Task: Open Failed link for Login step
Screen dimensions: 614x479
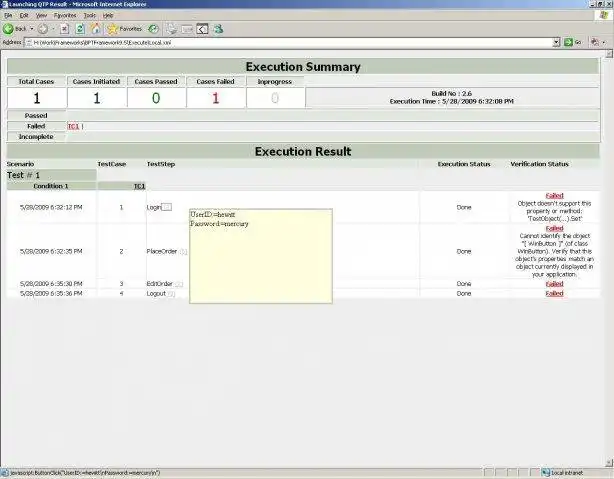Action: click(554, 195)
